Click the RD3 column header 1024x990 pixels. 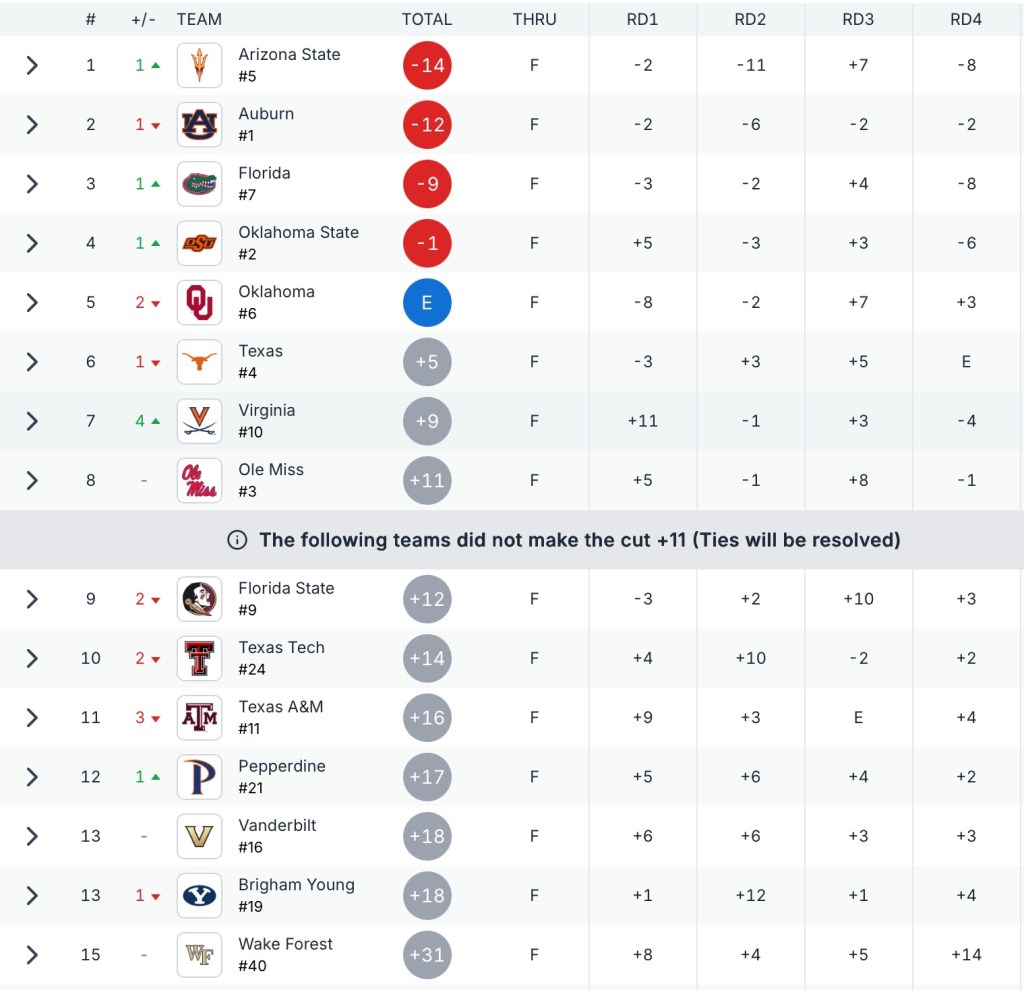click(858, 19)
